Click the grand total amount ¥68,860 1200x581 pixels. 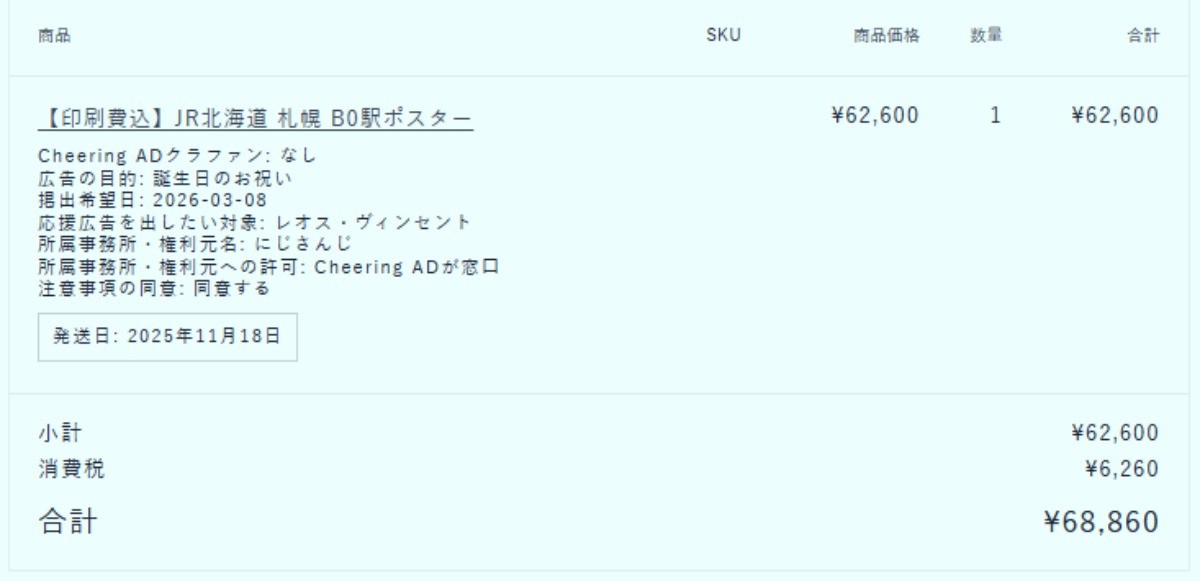(x=1101, y=522)
